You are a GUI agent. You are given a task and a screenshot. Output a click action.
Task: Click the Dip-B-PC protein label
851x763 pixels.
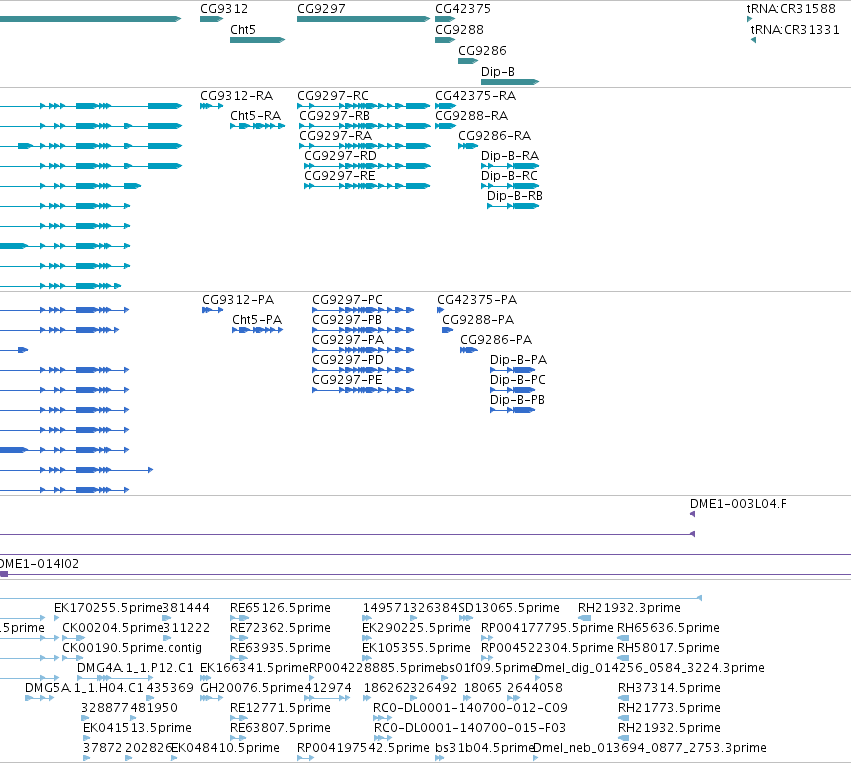pyautogui.click(x=517, y=380)
